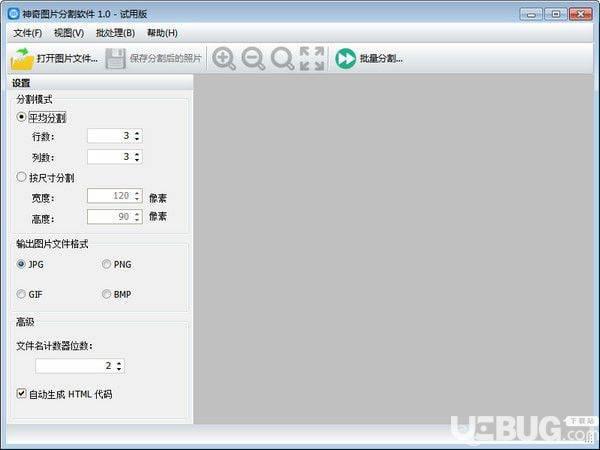The width and height of the screenshot is (600, 450).
Task: Open the 文件(F) menu
Action: (28, 33)
